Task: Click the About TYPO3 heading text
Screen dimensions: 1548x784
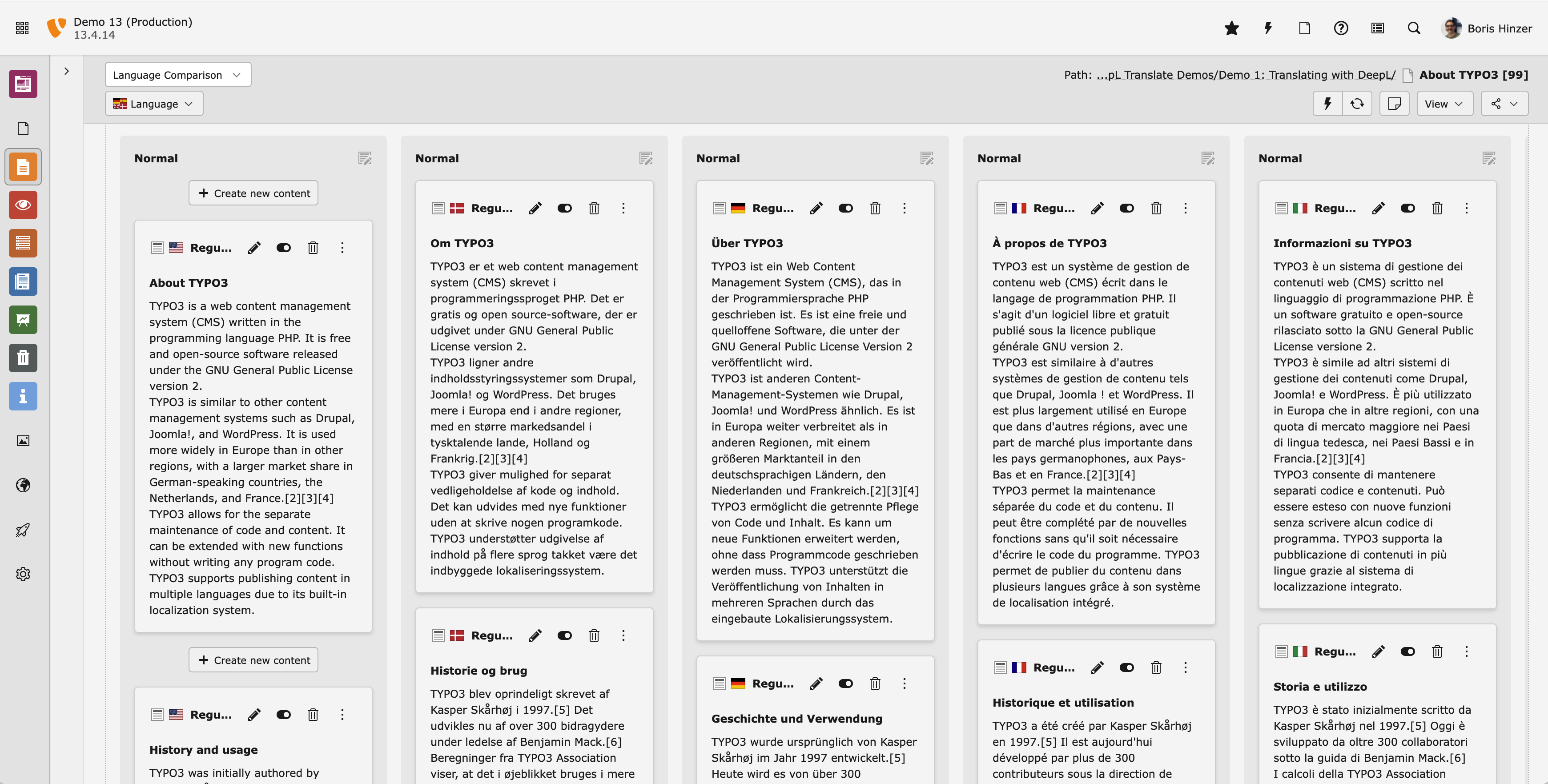Action: 189,283
